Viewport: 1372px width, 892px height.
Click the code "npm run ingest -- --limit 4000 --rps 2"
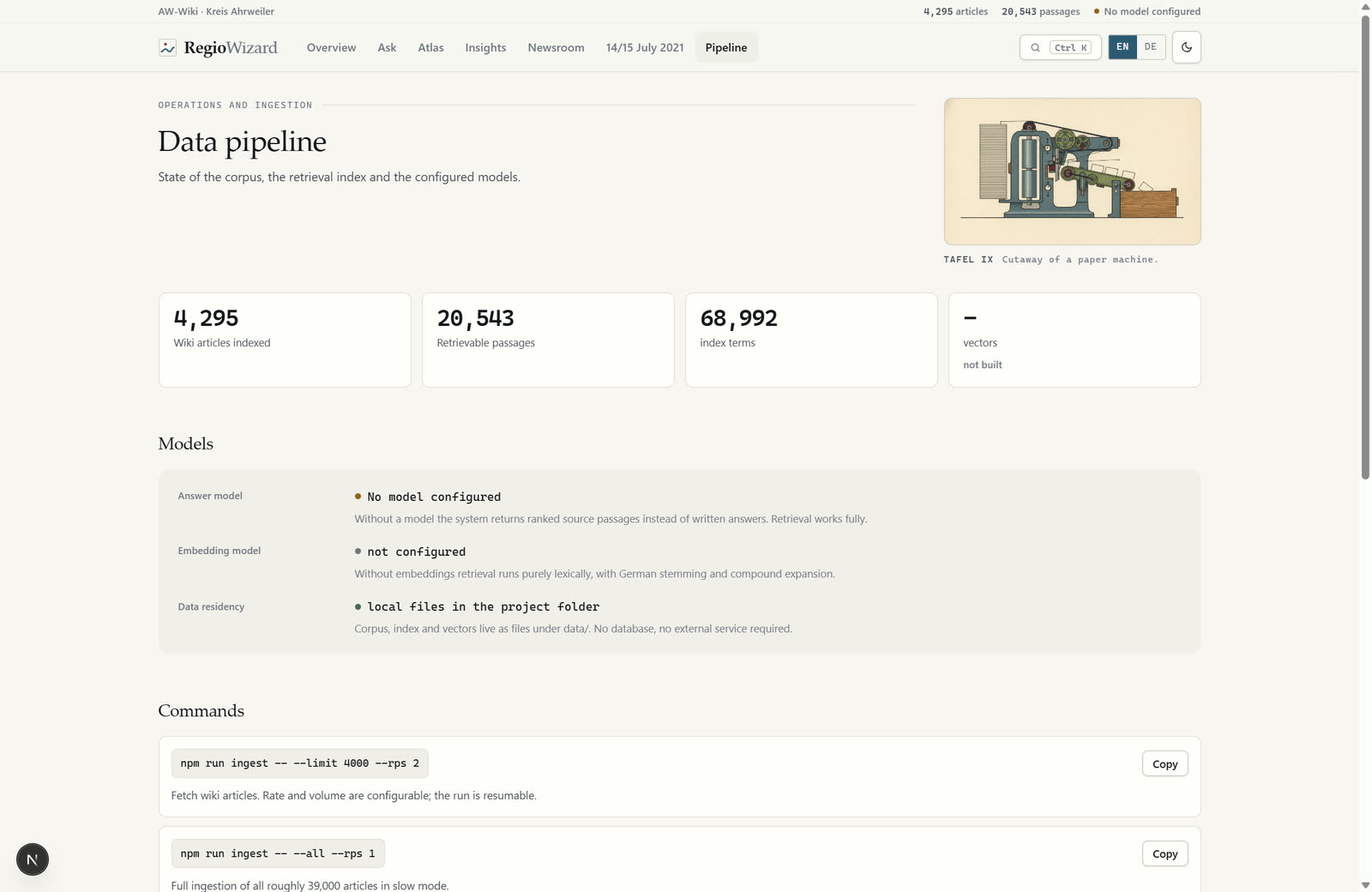299,763
